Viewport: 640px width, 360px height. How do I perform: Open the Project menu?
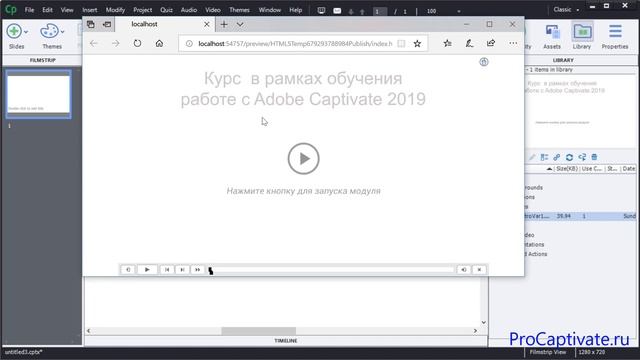point(142,10)
